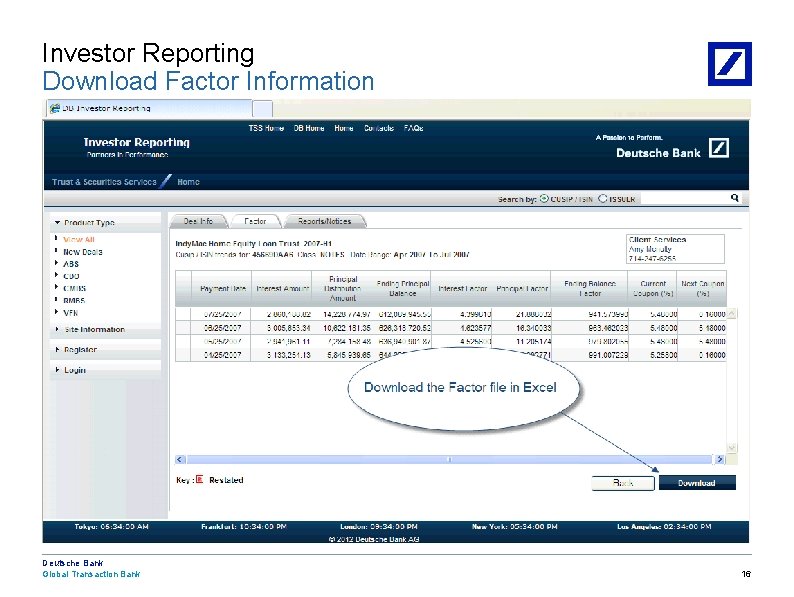Open DB Home in top navigation

point(309,128)
